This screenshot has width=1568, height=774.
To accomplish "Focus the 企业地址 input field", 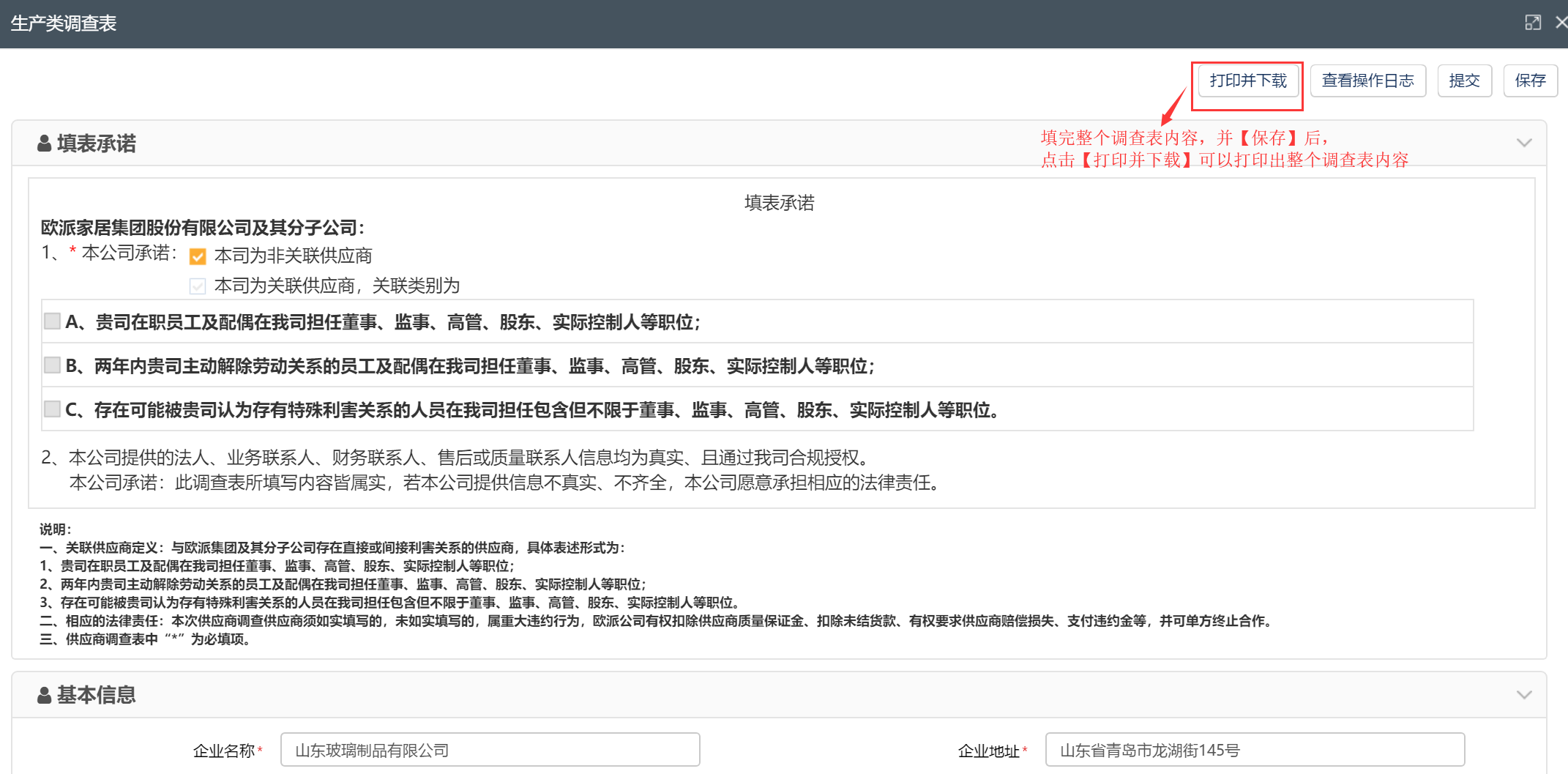I will click(1255, 750).
